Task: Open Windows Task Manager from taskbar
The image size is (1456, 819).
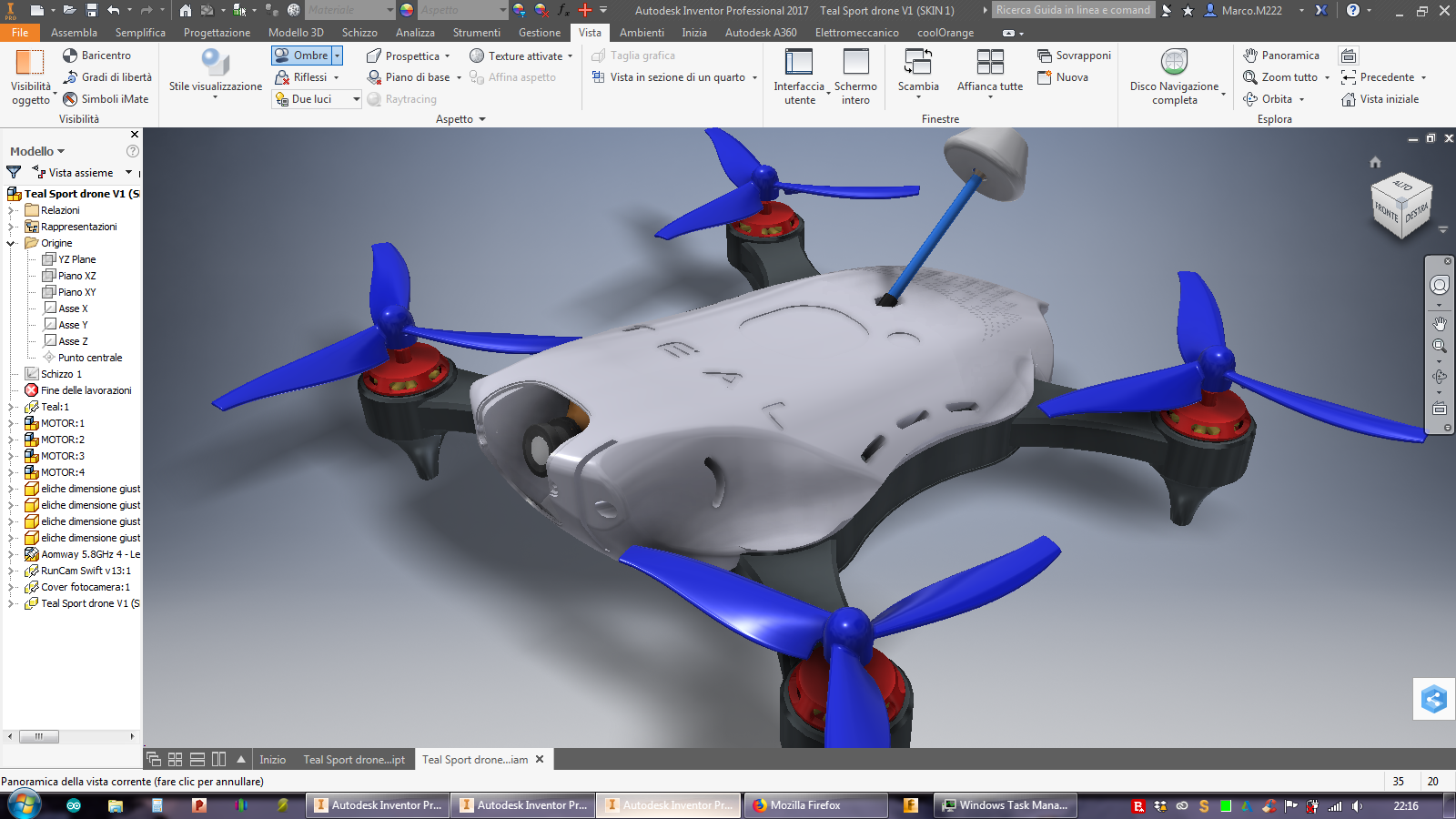Action: coord(1006,805)
